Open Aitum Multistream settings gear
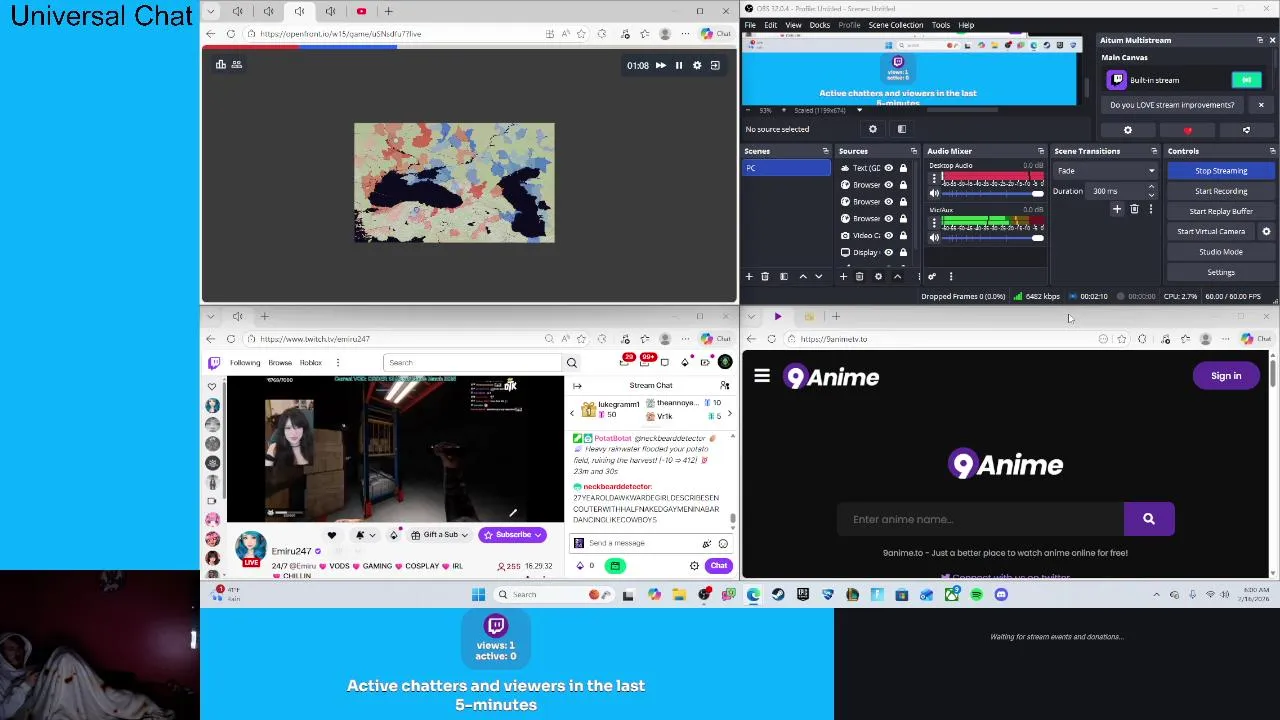 [x=1128, y=130]
